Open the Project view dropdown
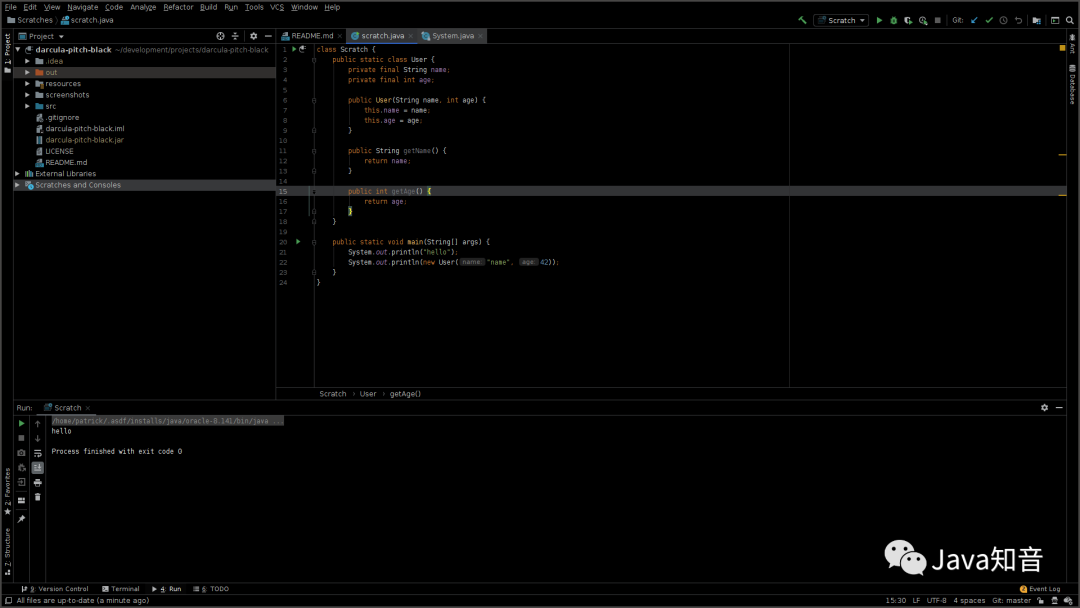Screen dimensions: 1080x608 41,36
